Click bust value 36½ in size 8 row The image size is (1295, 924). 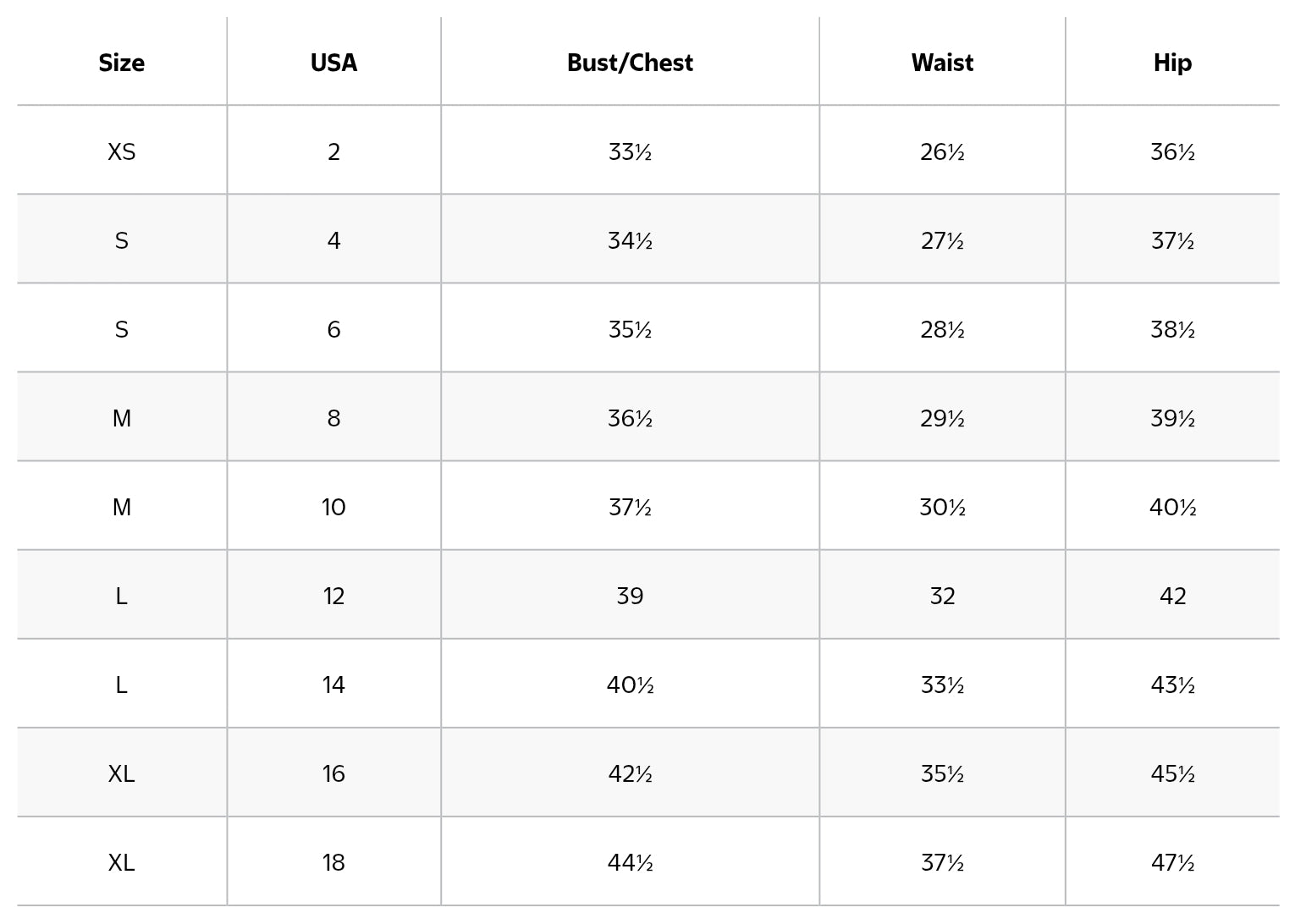(x=630, y=418)
